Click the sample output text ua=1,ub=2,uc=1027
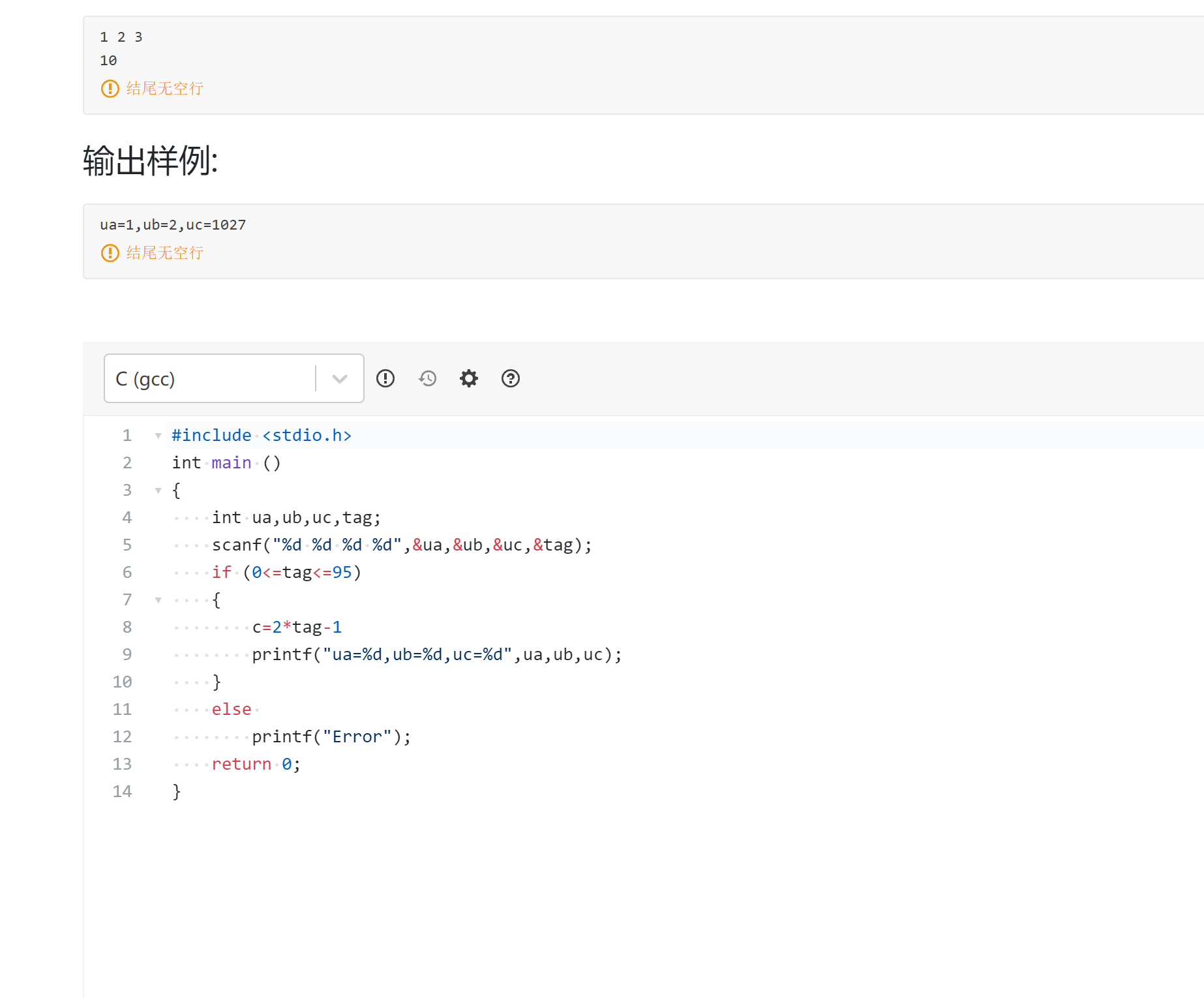Screen dimensions: 1204x998 coord(173,225)
